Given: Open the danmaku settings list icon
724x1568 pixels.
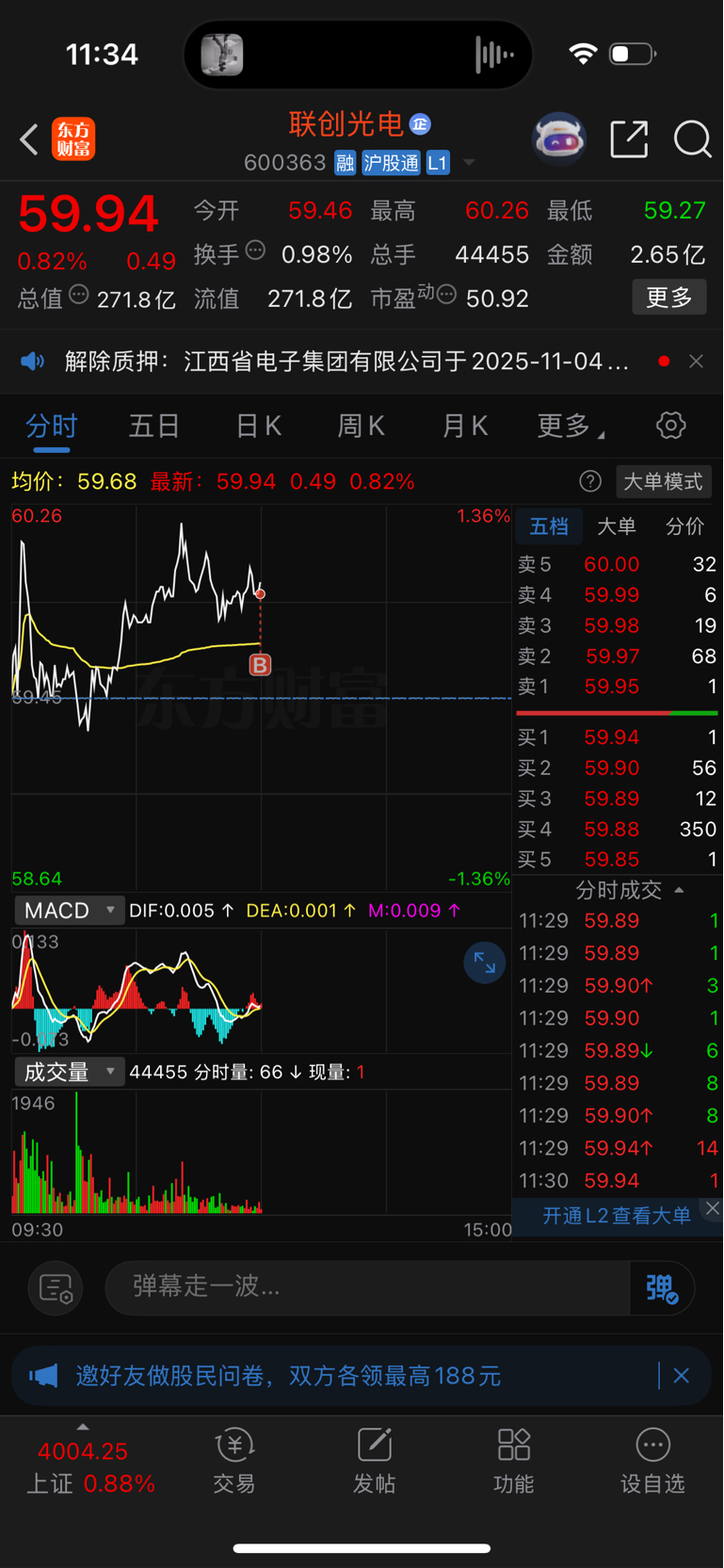Looking at the screenshot, I should (x=56, y=1288).
